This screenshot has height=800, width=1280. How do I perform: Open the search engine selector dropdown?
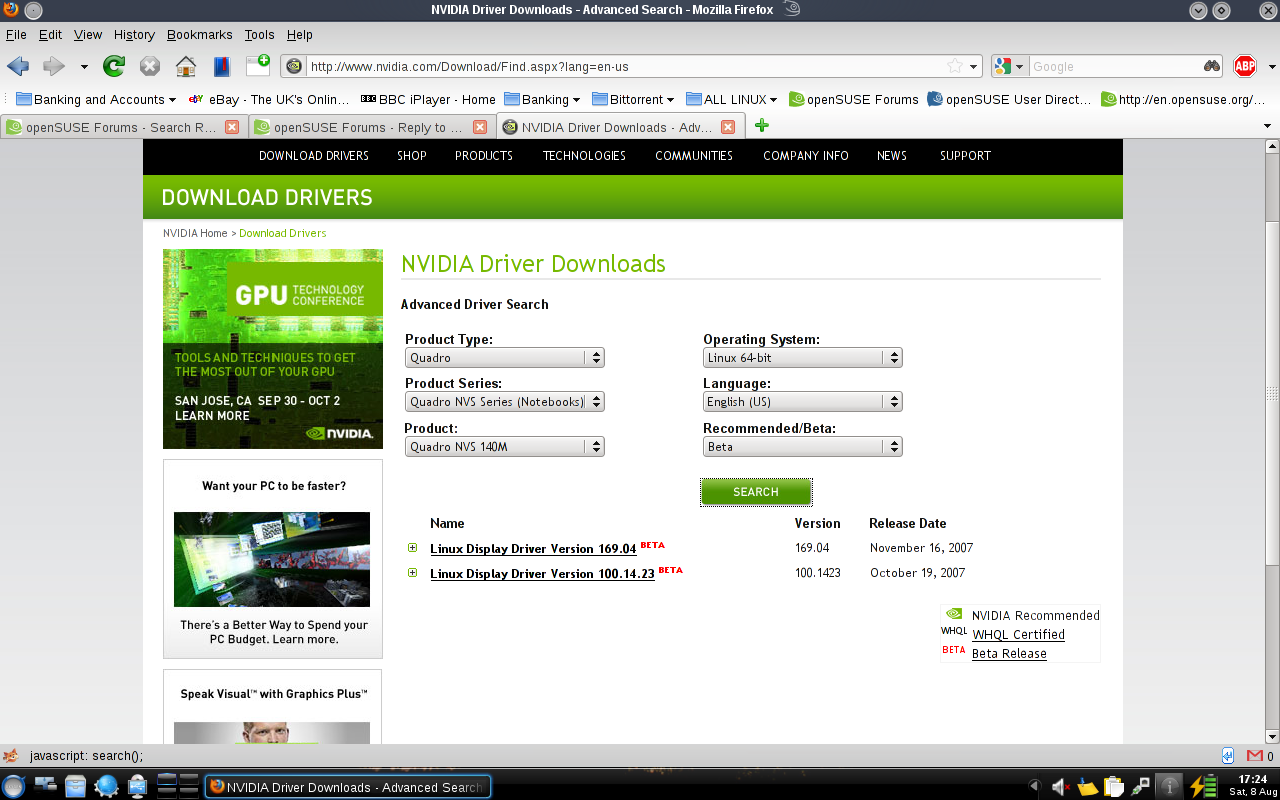click(1010, 66)
